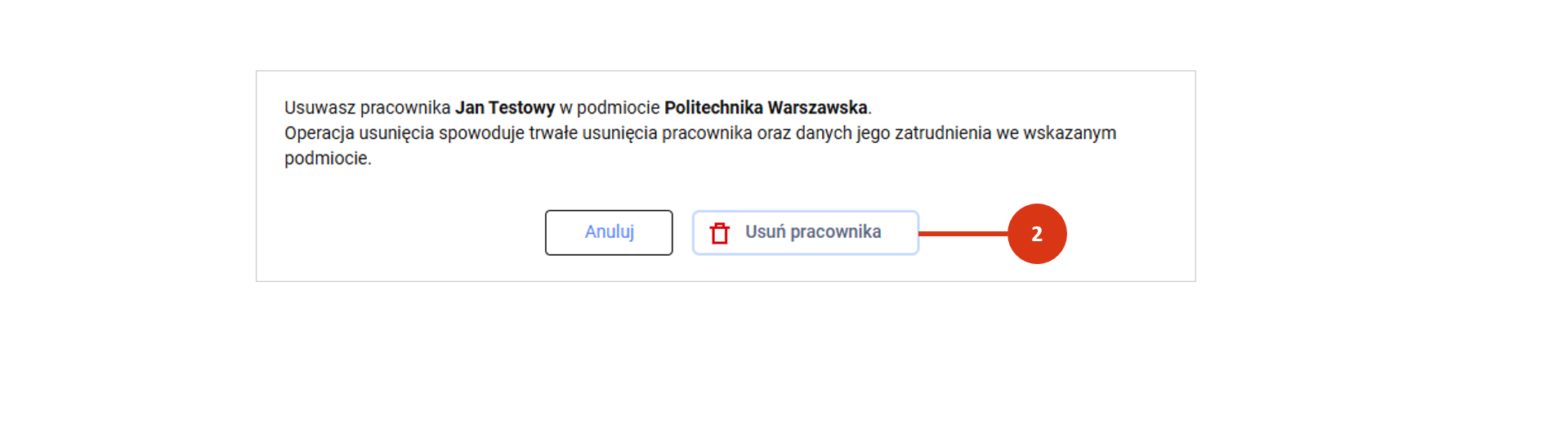Click the words "Usuwasz pracownika"
Viewport: 1568px width, 421px height.
pyautogui.click(x=368, y=107)
